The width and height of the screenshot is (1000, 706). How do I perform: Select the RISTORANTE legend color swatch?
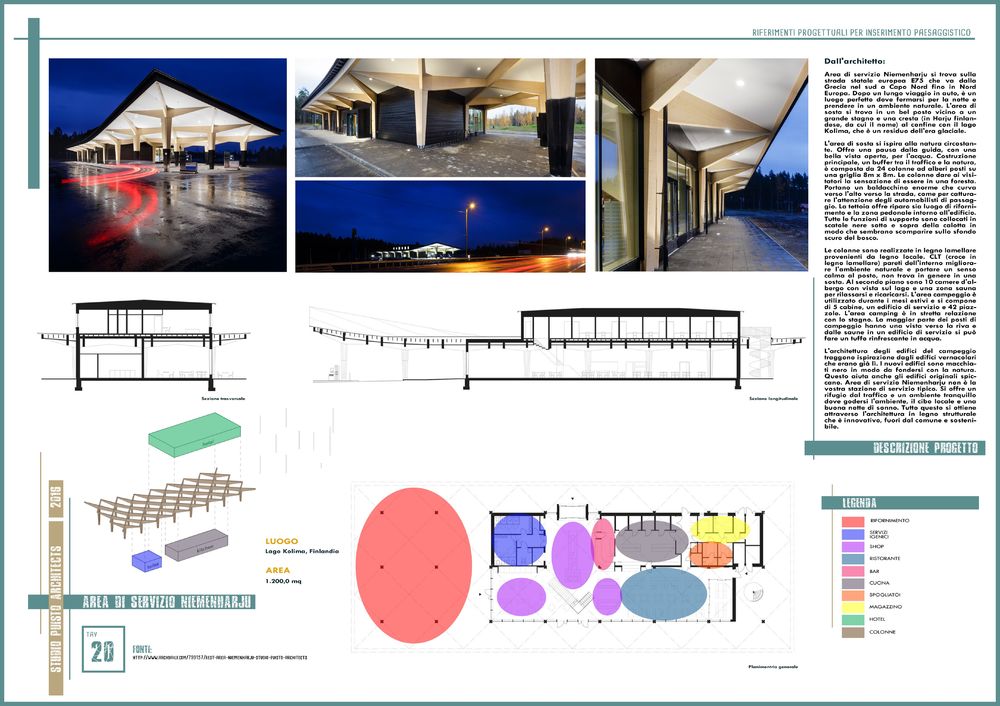(853, 559)
